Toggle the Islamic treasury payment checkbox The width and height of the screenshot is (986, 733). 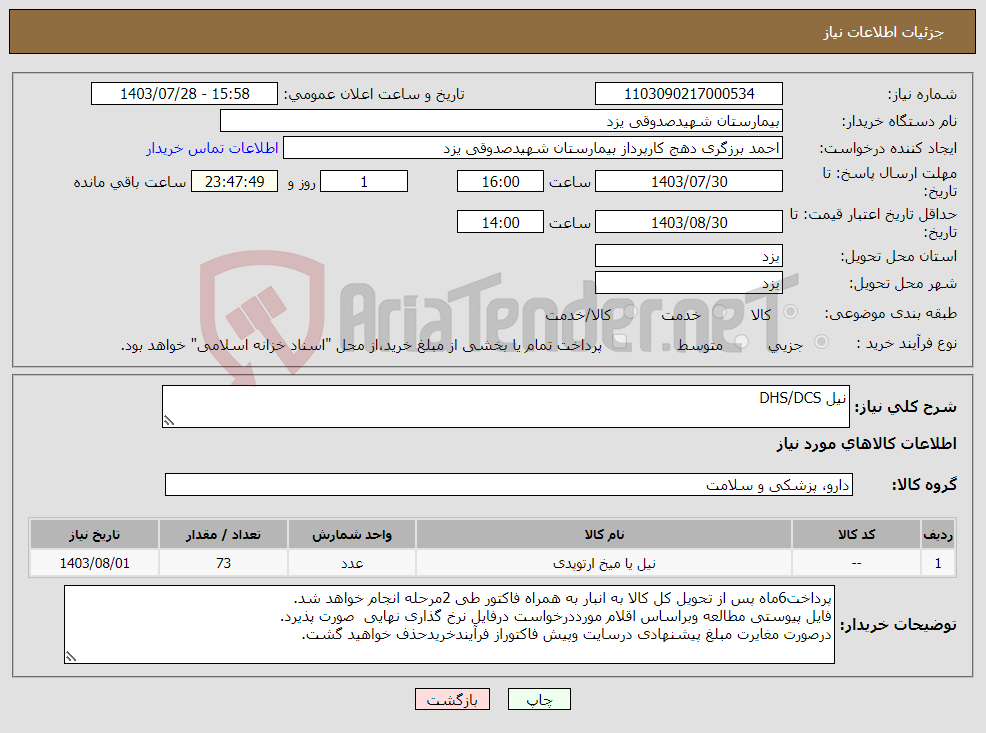pos(619,342)
